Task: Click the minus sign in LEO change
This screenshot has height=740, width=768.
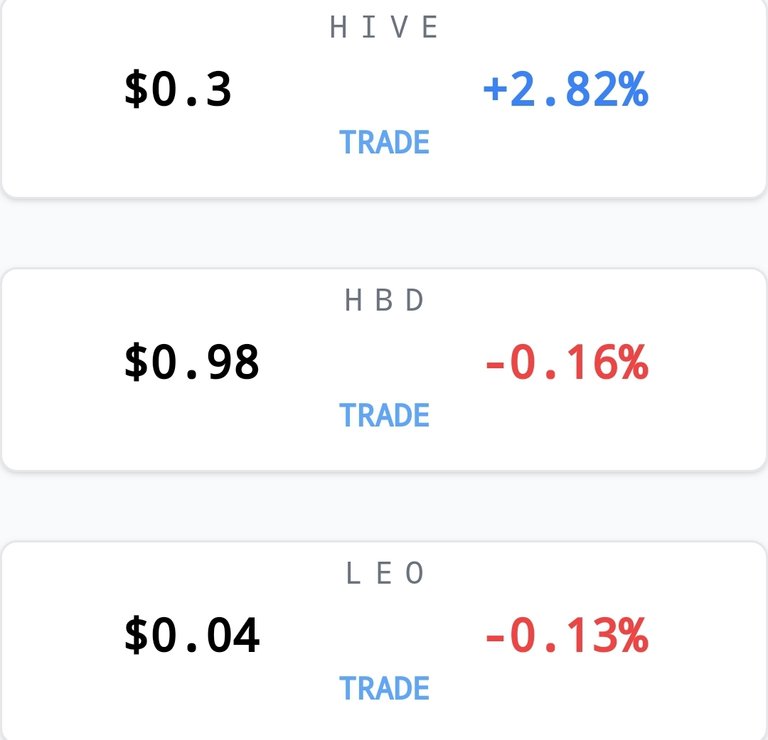Action: [x=495, y=638]
